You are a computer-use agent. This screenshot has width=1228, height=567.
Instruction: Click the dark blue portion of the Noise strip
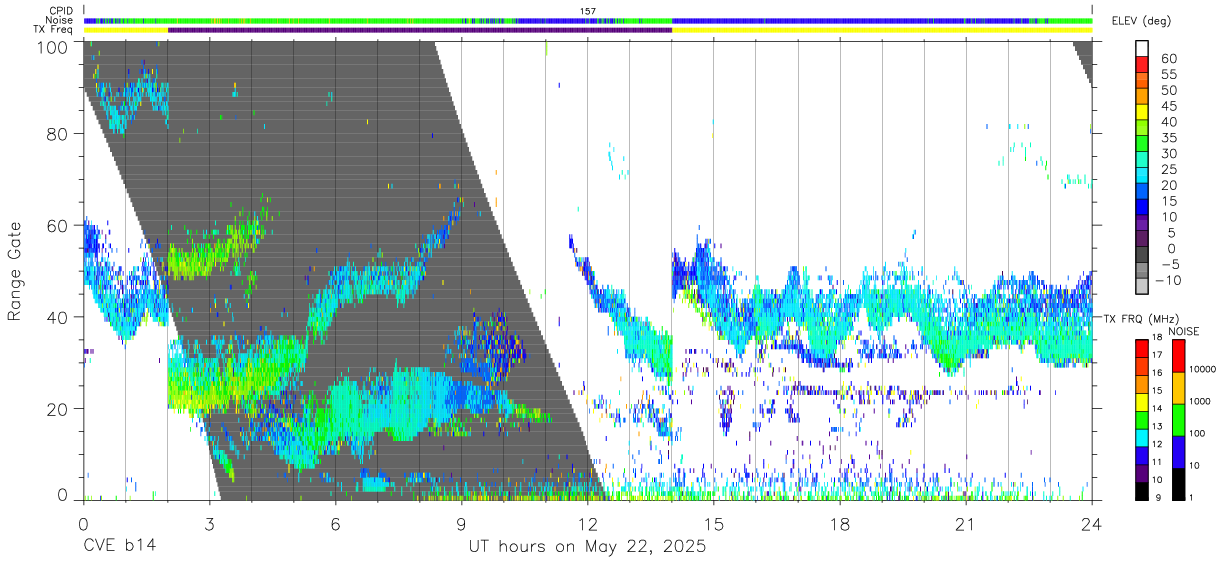click(850, 20)
